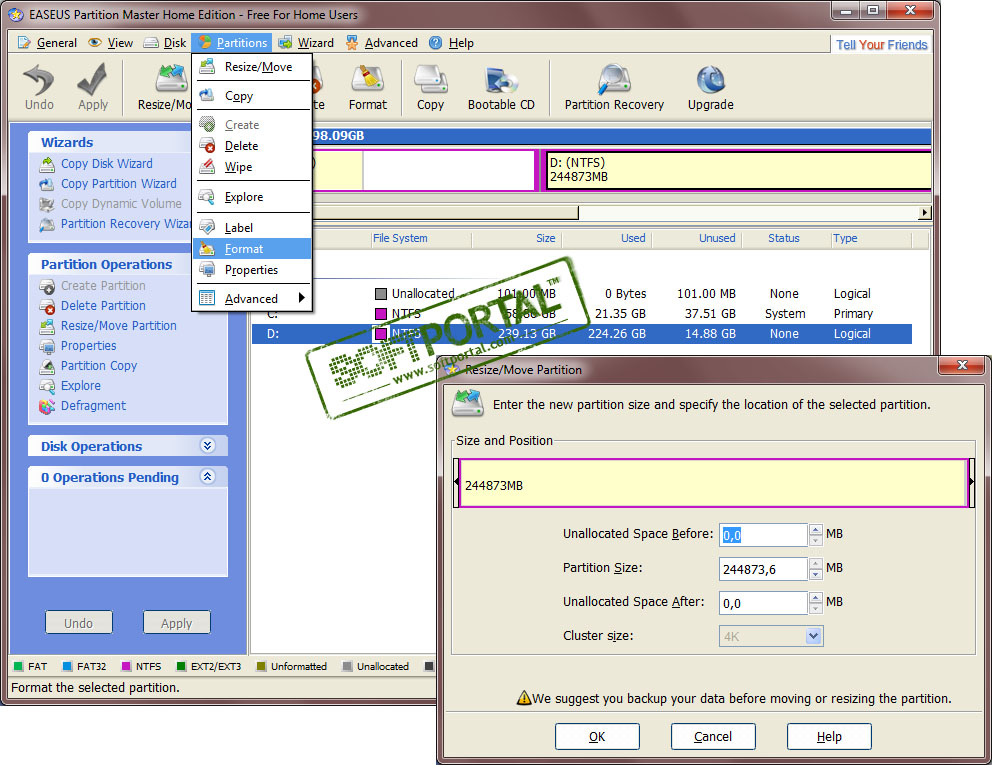
Task: Decrease Partition Size spinner value
Action: pos(815,574)
